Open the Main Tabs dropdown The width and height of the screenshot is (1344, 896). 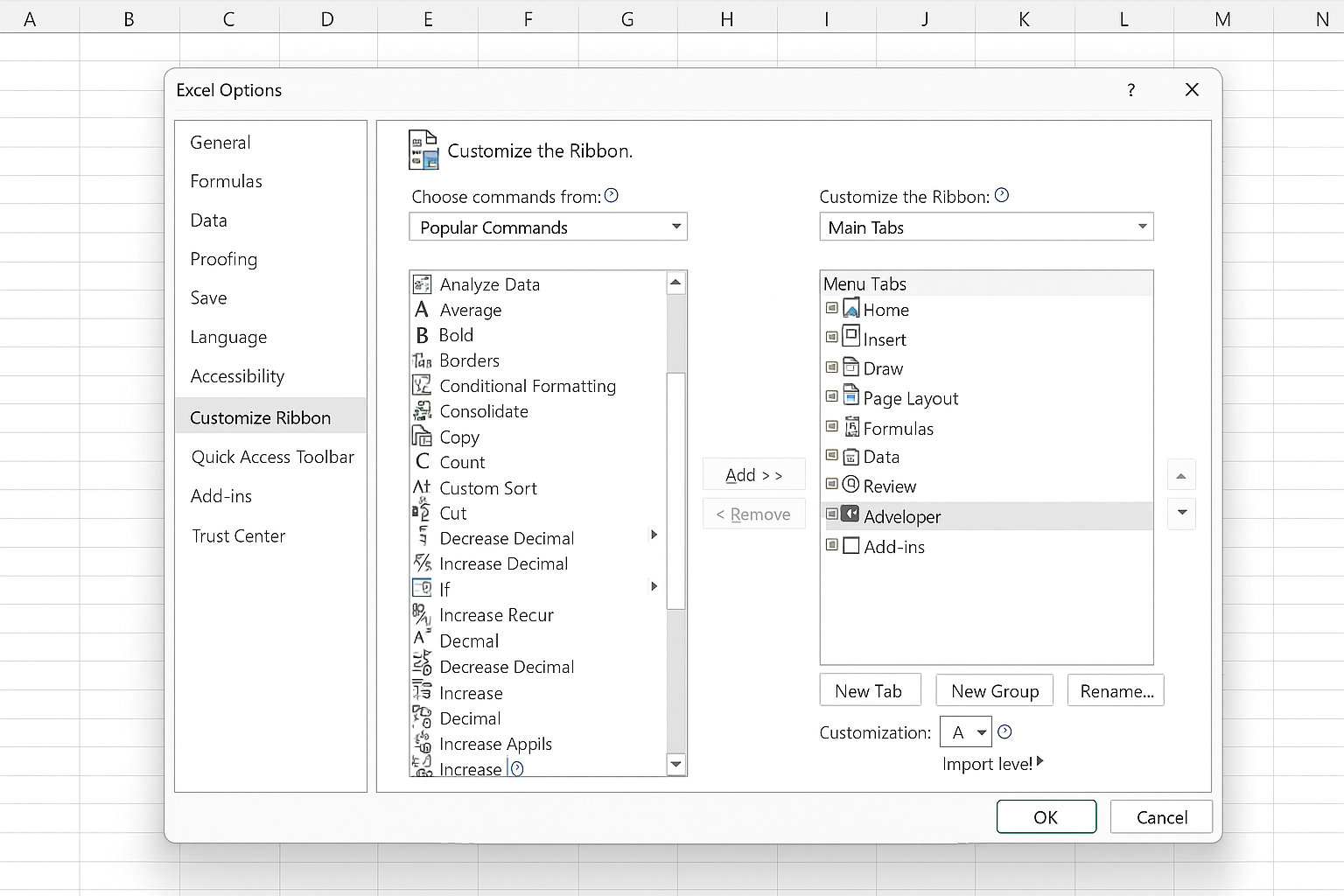pos(986,227)
